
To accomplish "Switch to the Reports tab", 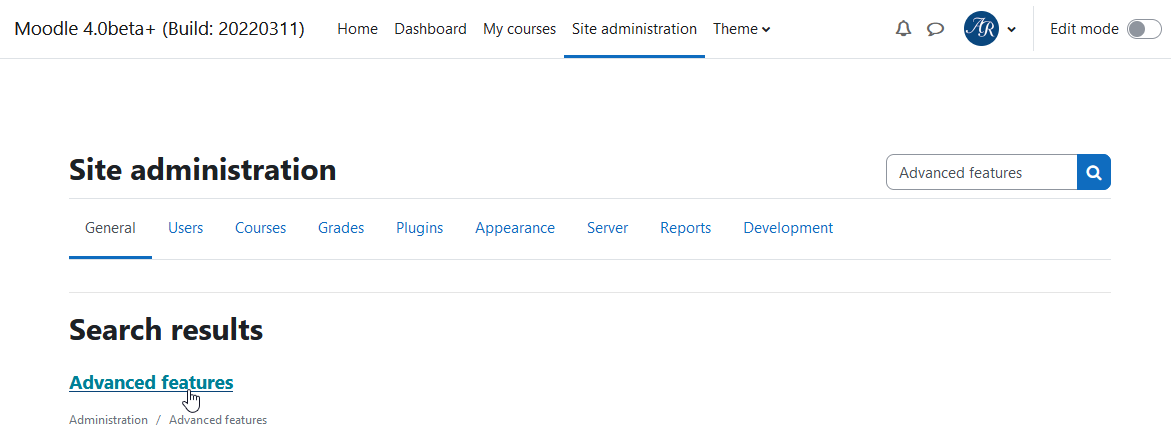I will pos(686,228).
